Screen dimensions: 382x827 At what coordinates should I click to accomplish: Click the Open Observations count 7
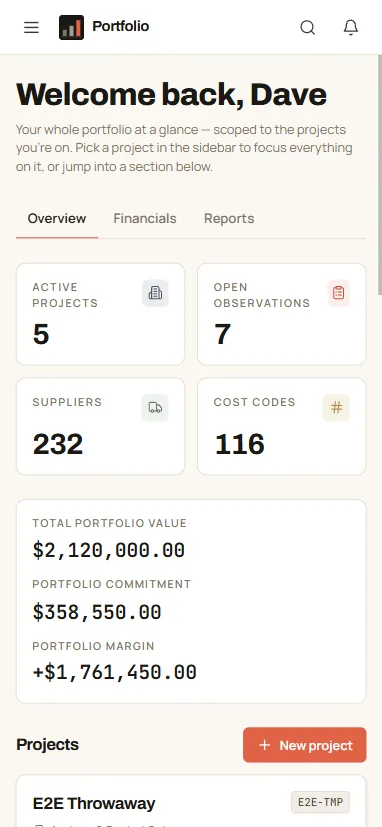coord(222,334)
